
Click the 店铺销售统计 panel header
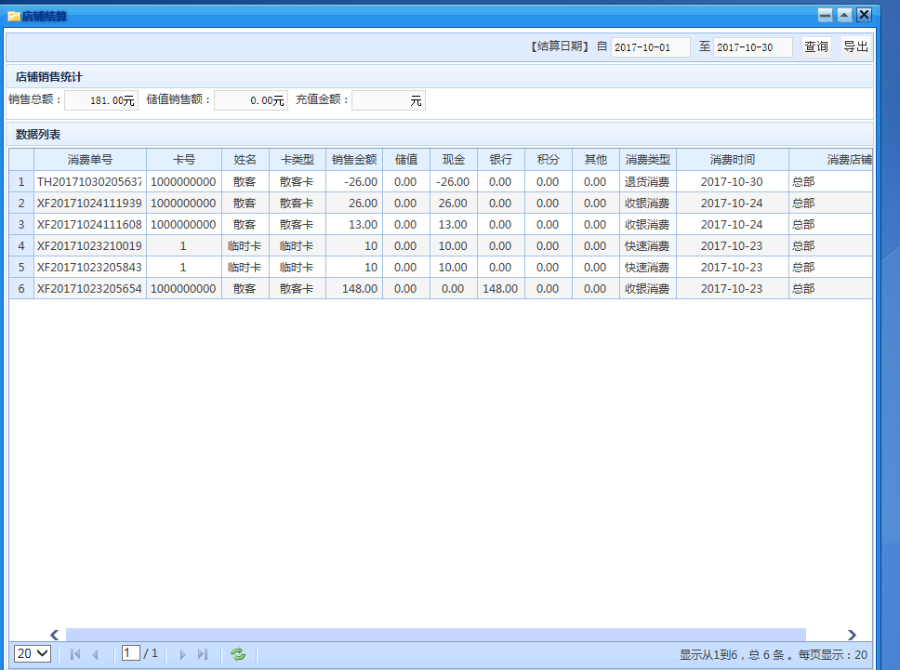coord(440,76)
